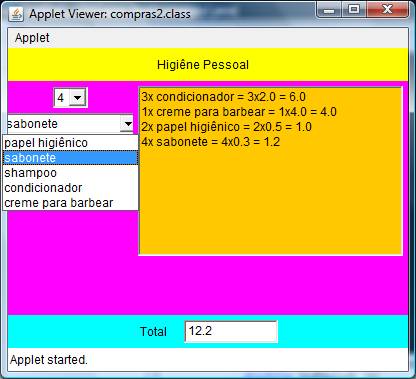Pick 'shampoo' from the product list
416x379 pixels.
pyautogui.click(x=70, y=173)
